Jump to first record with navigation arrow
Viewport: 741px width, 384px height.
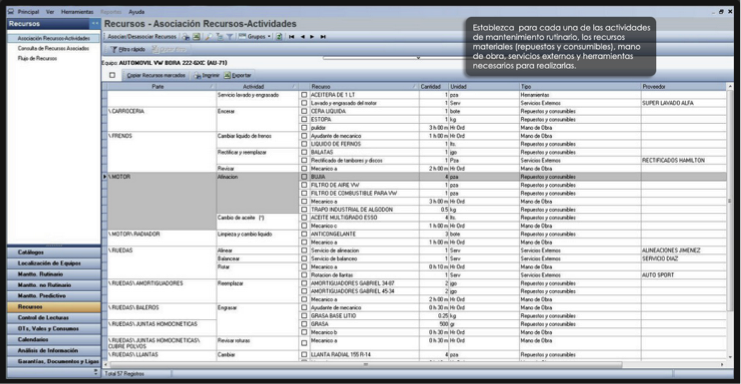pyautogui.click(x=292, y=36)
